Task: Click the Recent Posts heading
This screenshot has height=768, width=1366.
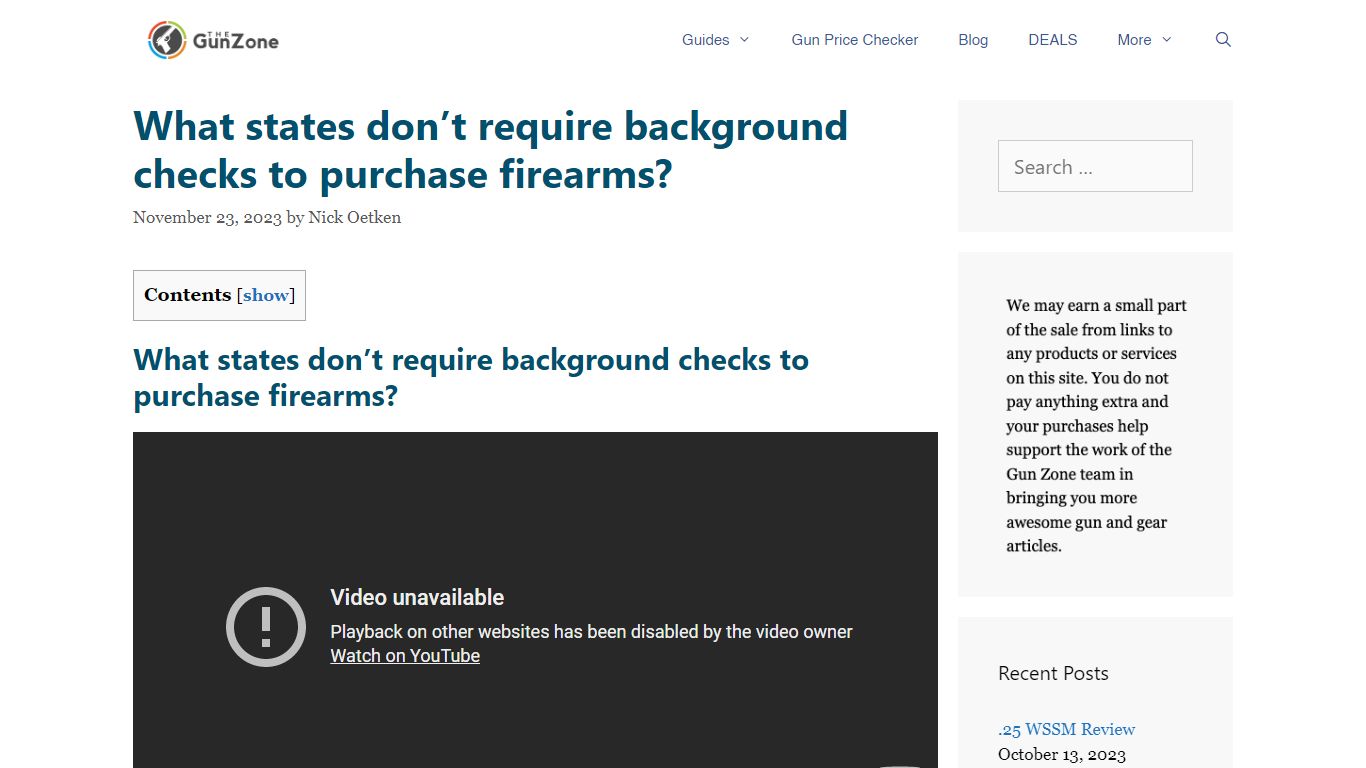Action: click(x=1053, y=673)
